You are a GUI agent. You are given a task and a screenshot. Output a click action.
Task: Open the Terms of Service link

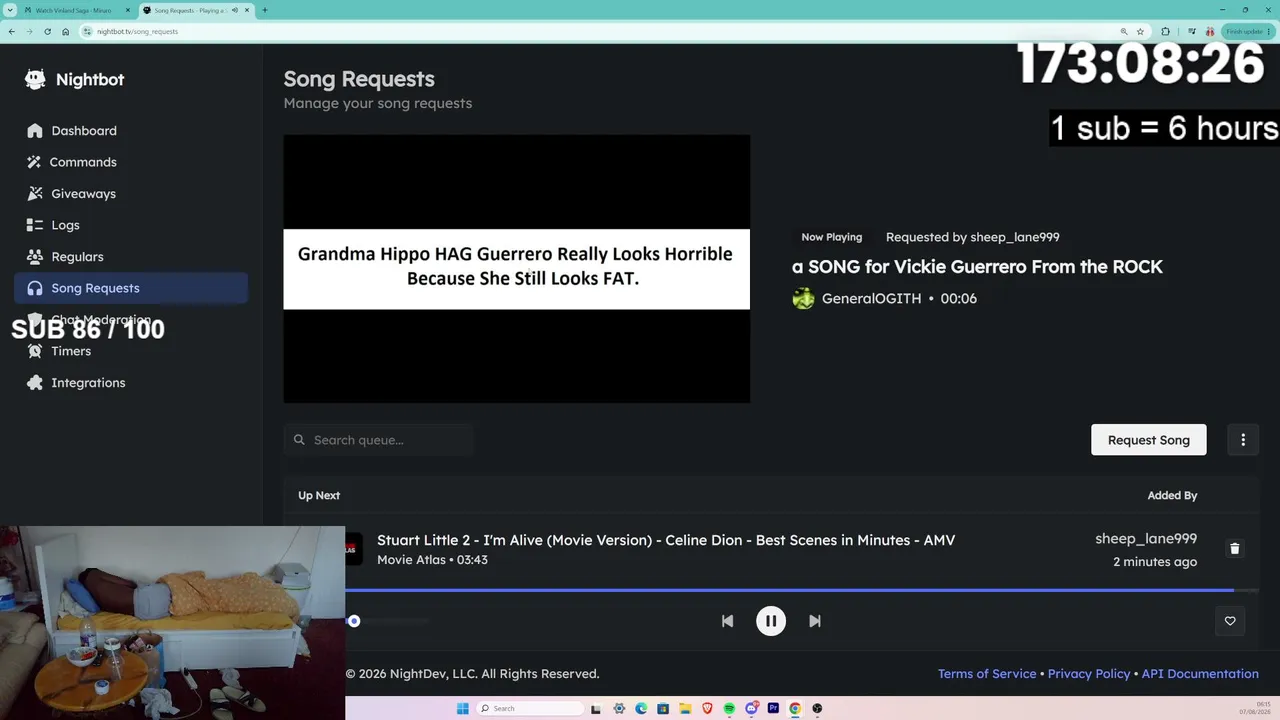tap(987, 674)
